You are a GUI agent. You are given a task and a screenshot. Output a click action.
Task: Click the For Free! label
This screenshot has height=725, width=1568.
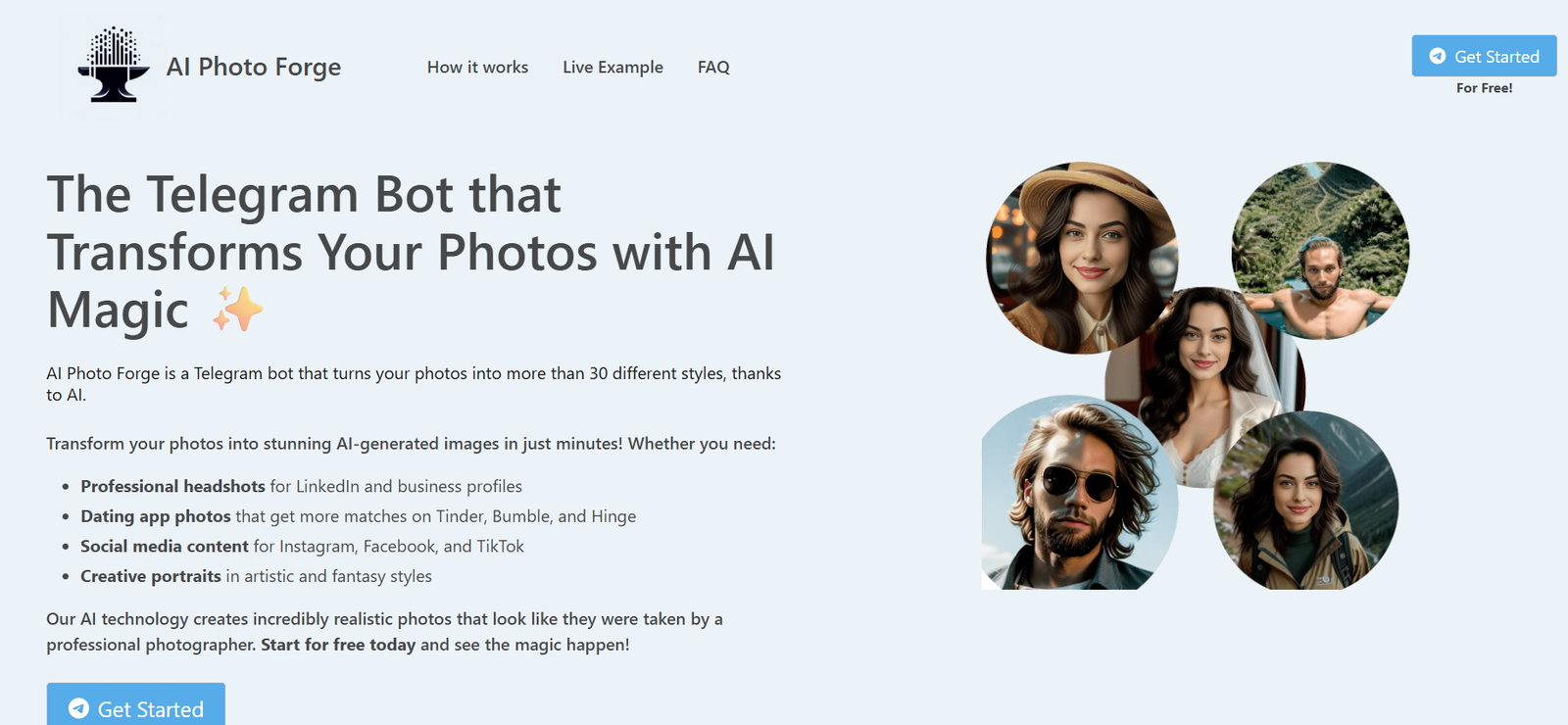point(1484,88)
